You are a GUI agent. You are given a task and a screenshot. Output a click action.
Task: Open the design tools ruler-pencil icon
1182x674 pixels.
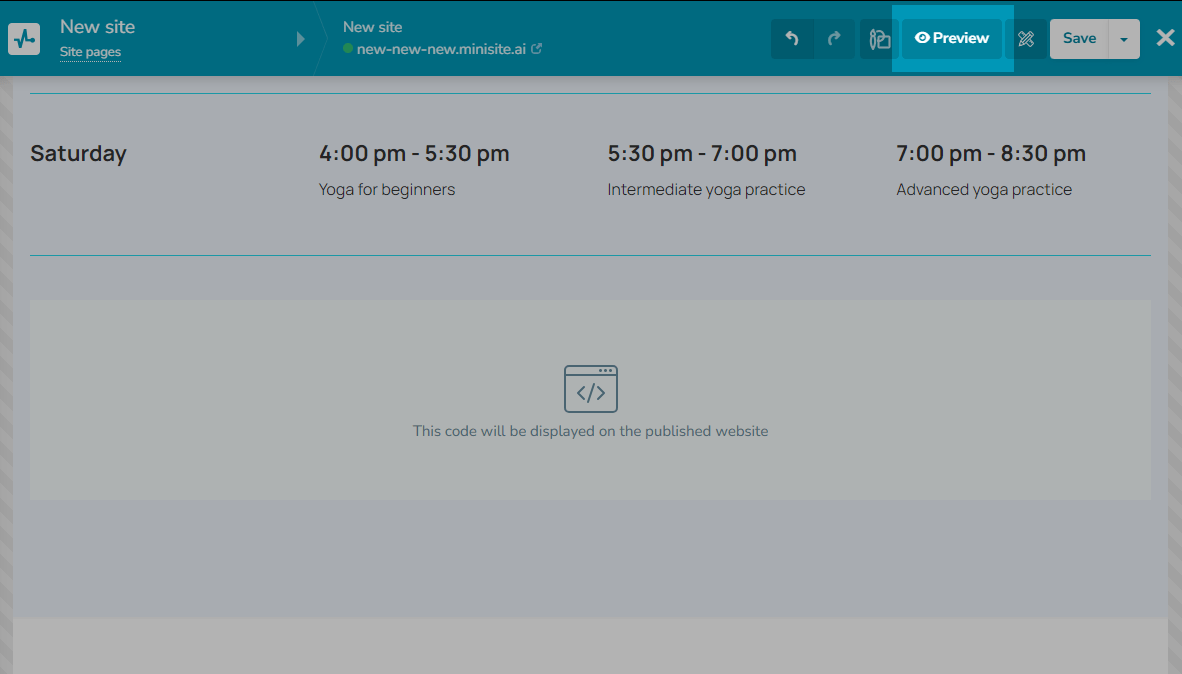coord(1026,38)
